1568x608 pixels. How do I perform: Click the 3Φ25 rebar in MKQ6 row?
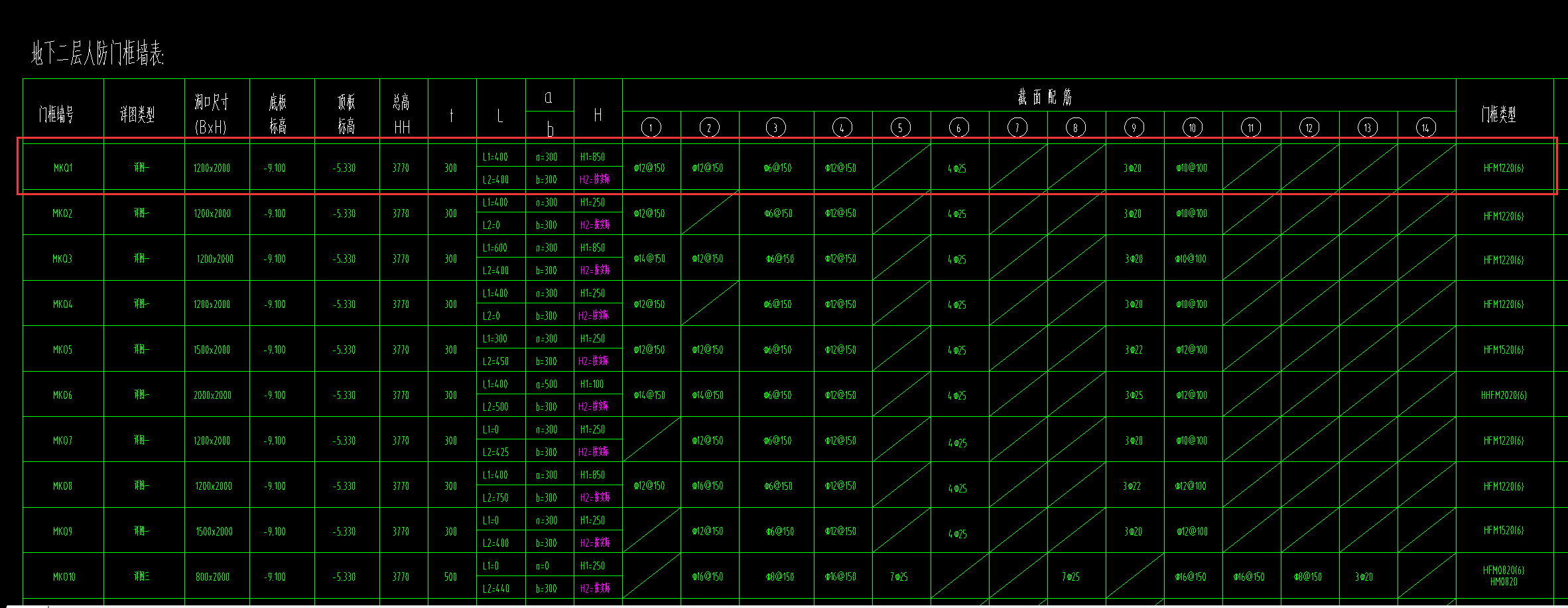click(1134, 395)
